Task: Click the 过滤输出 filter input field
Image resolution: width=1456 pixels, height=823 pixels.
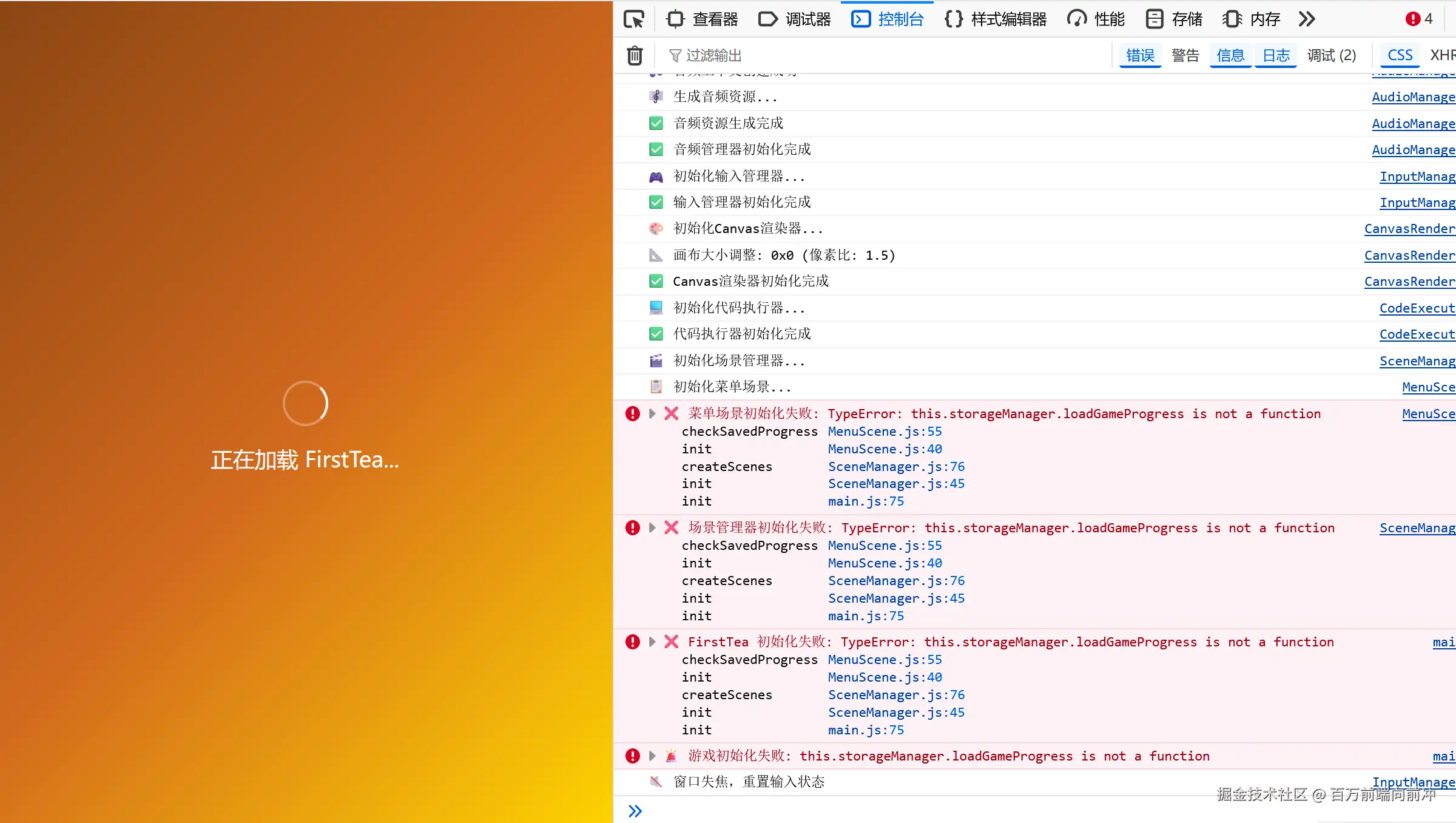Action: pyautogui.click(x=713, y=55)
